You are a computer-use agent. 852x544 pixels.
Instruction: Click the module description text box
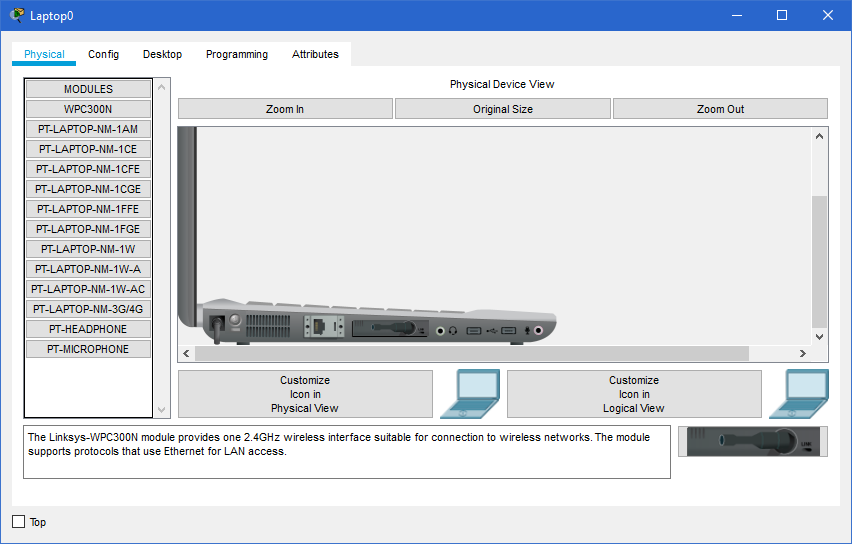[347, 452]
